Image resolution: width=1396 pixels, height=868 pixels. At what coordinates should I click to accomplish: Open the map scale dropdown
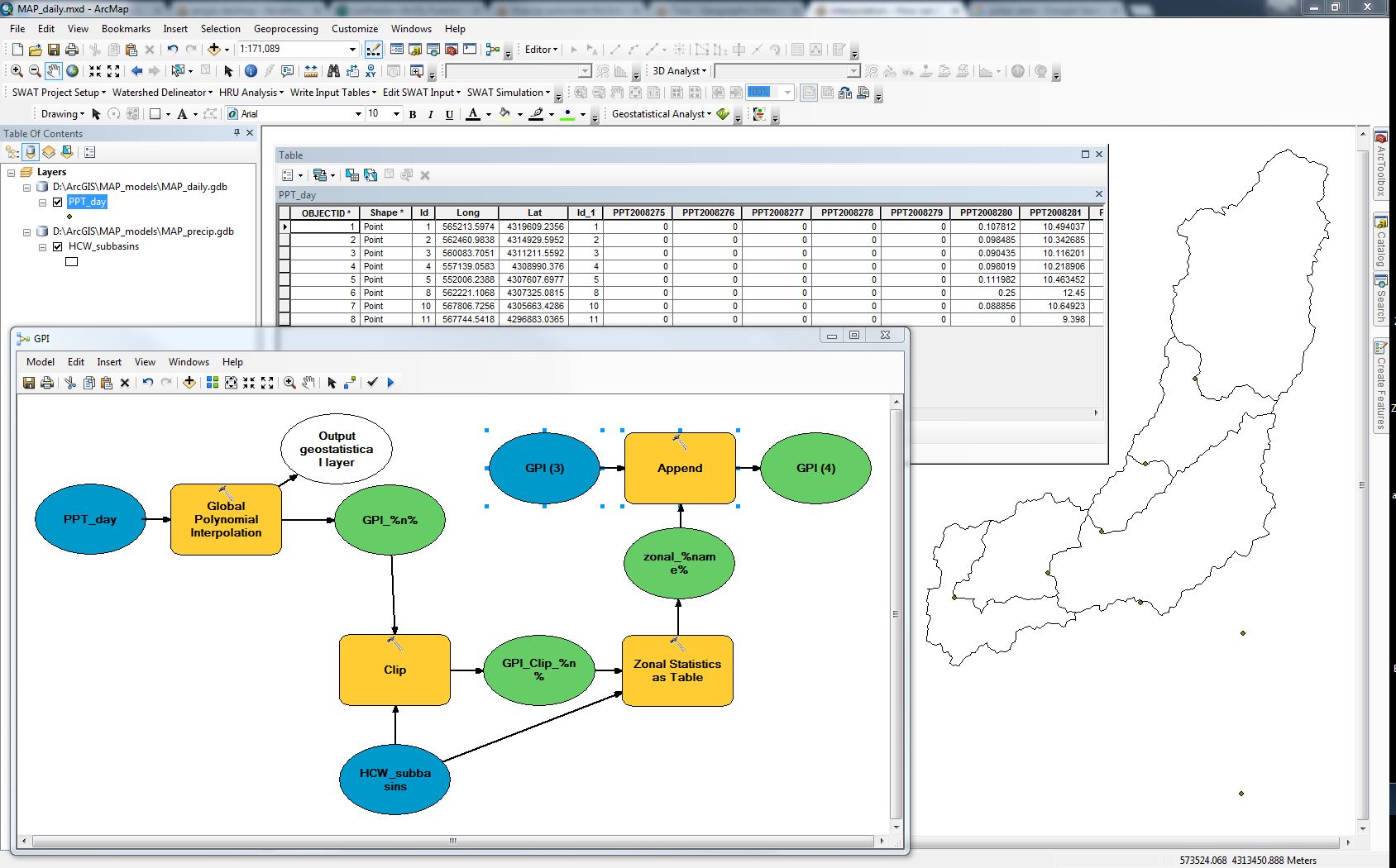point(353,50)
